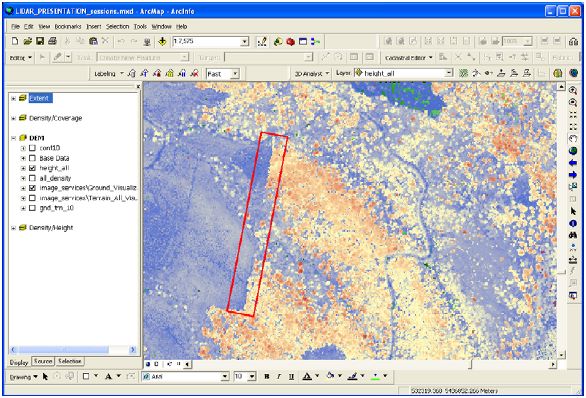Viewport: 586px width, 398px height.
Task: Open the font size dropdown
Action: (x=252, y=377)
